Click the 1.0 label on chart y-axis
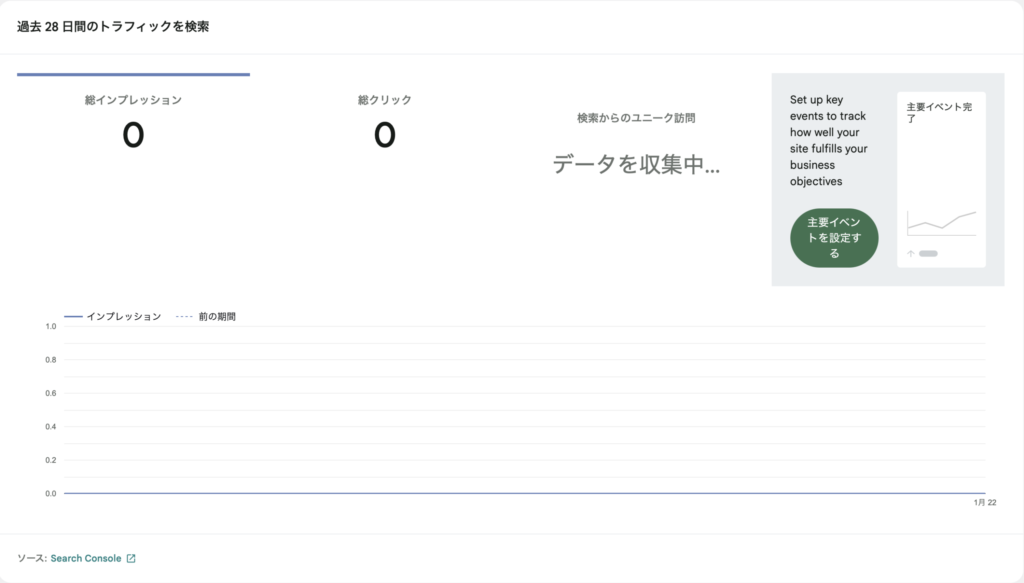1024x583 pixels. click(x=50, y=327)
